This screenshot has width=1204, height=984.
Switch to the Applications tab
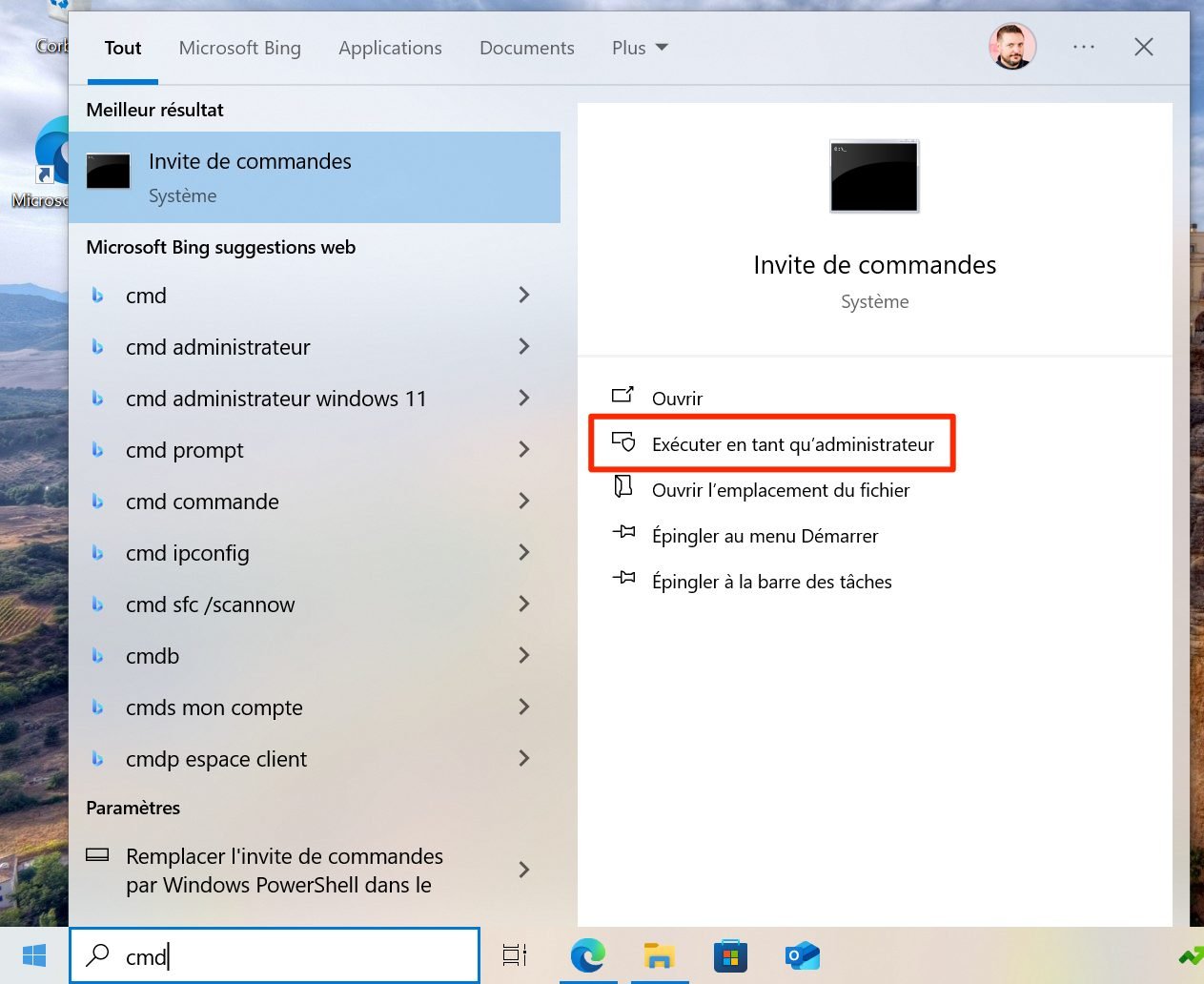[390, 48]
